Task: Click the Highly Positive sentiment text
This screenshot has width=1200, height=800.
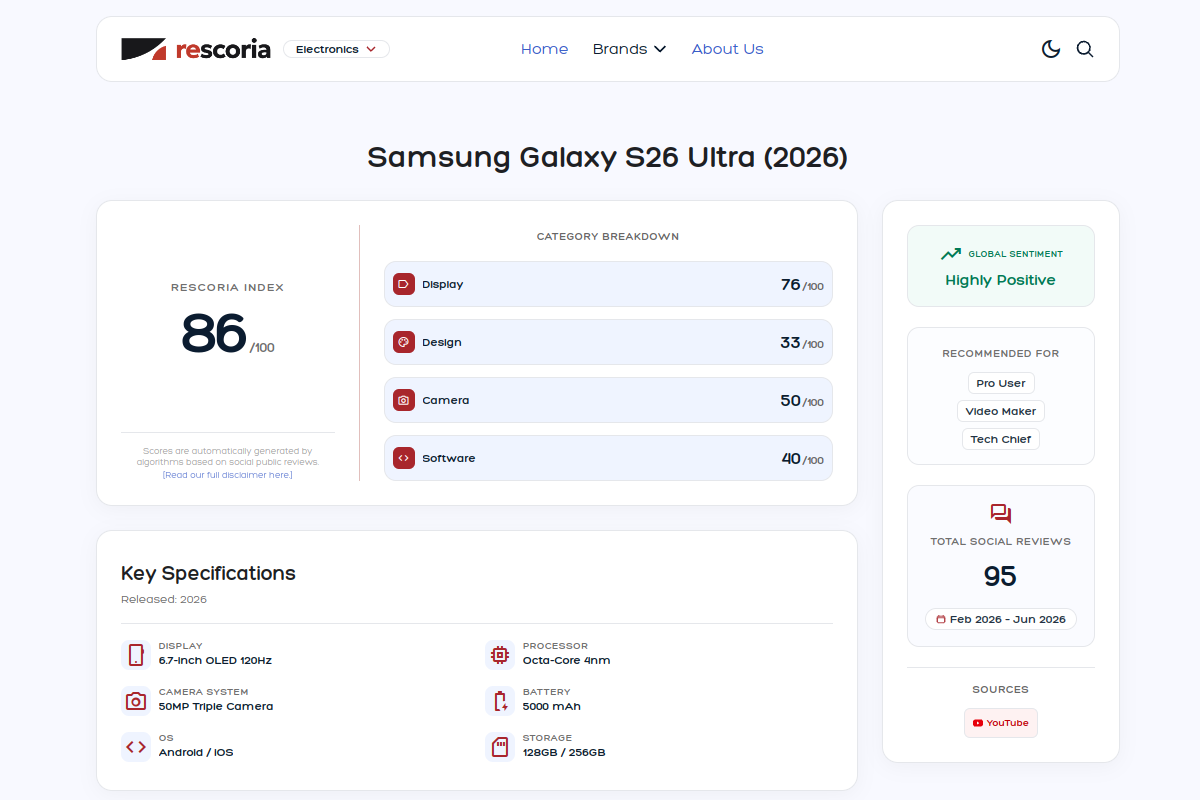Action: [1000, 280]
